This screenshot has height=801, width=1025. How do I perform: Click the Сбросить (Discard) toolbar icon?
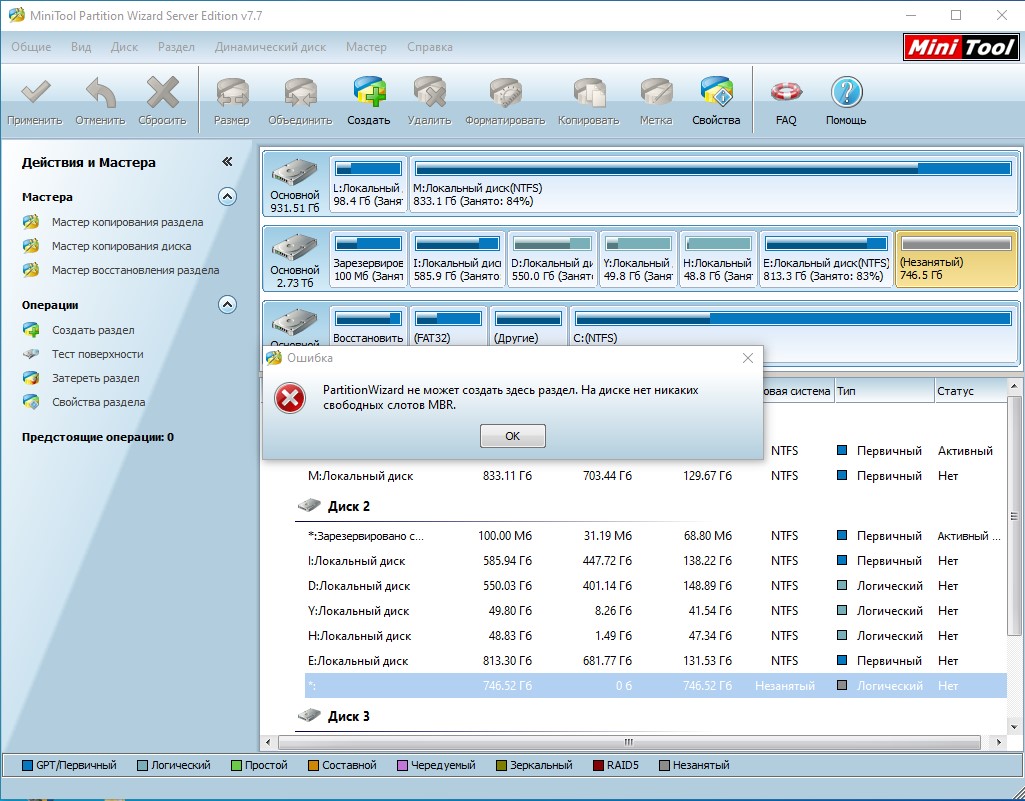[x=162, y=93]
